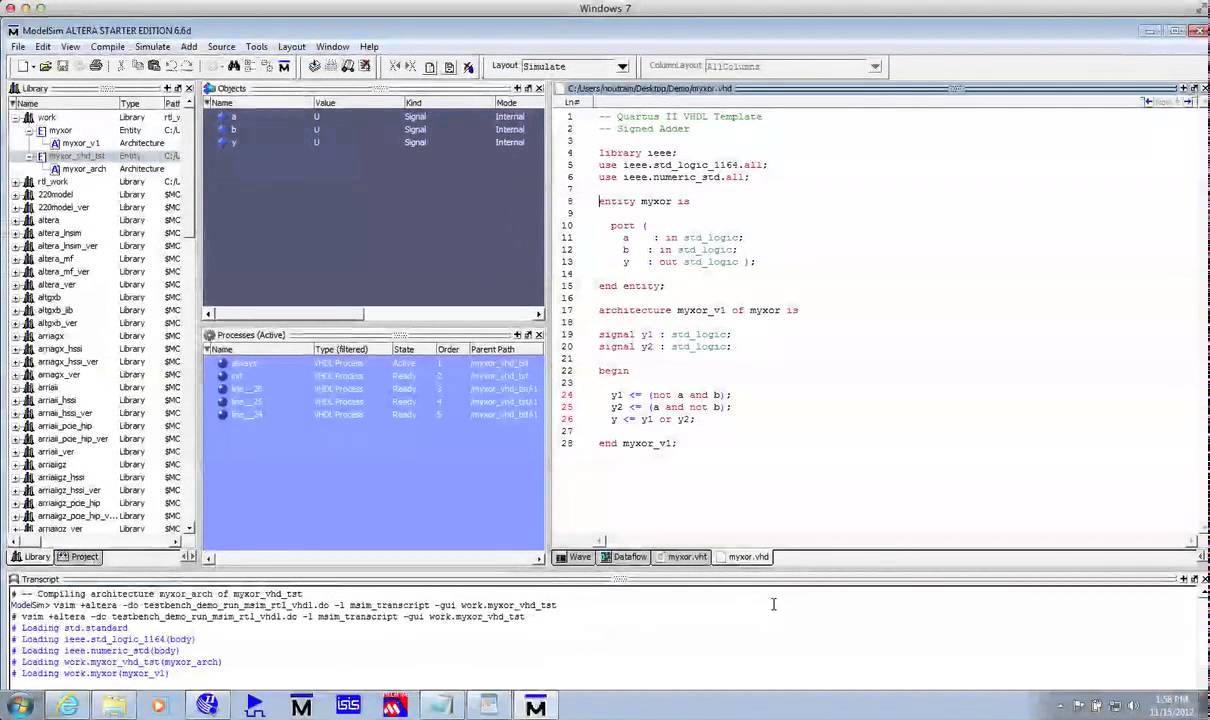Click the Open file folder icon
Image resolution: width=1210 pixels, height=720 pixels.
tap(44, 66)
